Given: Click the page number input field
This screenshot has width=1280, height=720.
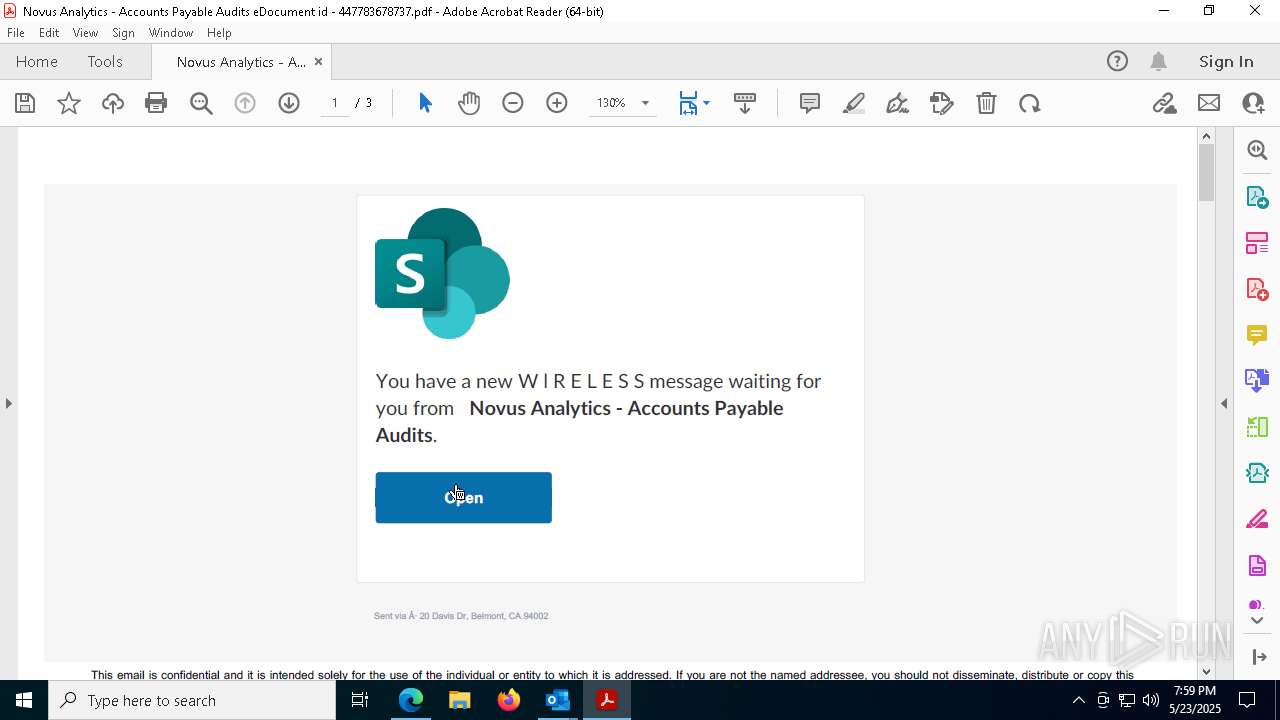Looking at the screenshot, I should [335, 103].
